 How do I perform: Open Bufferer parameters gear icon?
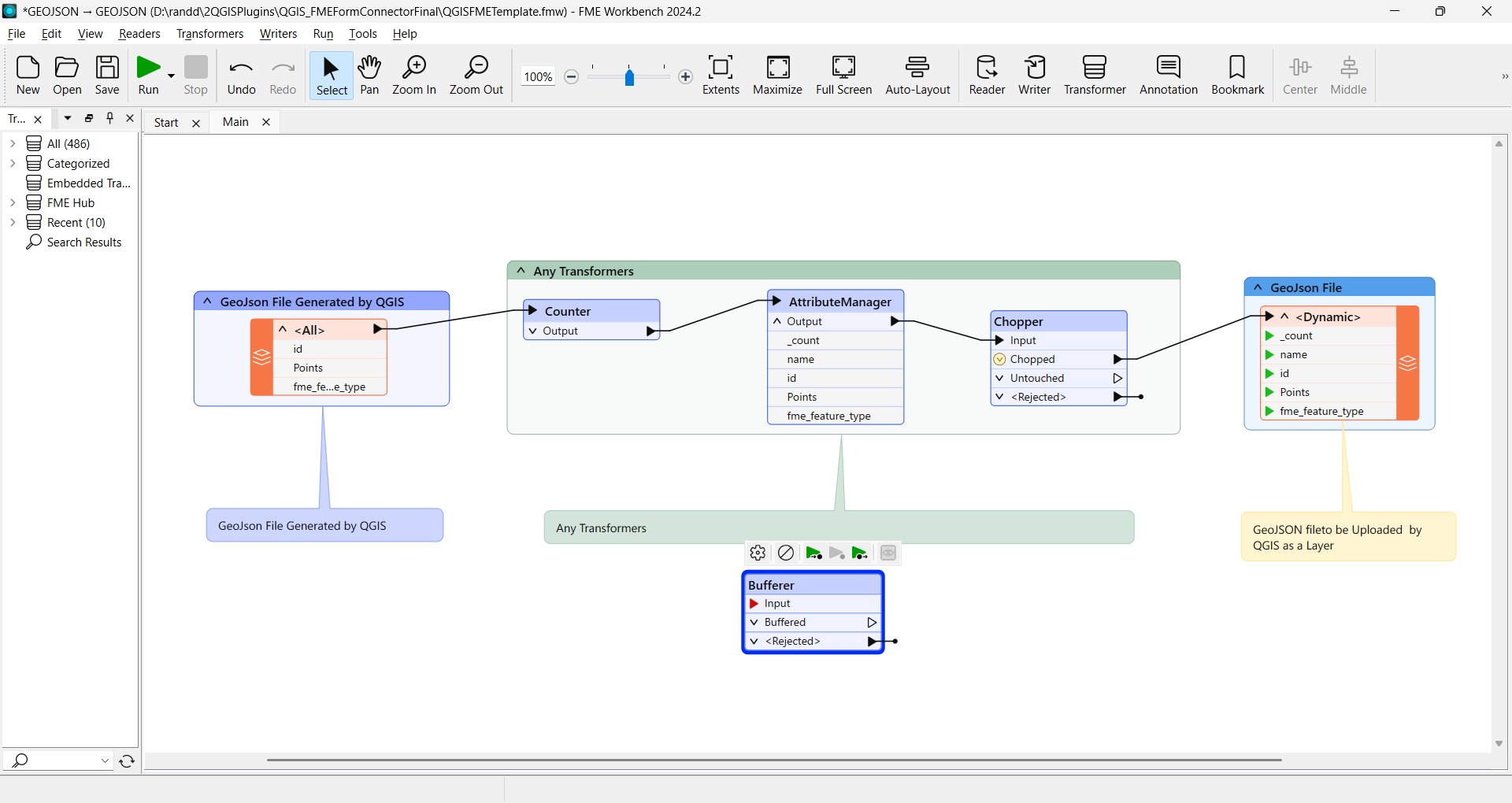[758, 553]
